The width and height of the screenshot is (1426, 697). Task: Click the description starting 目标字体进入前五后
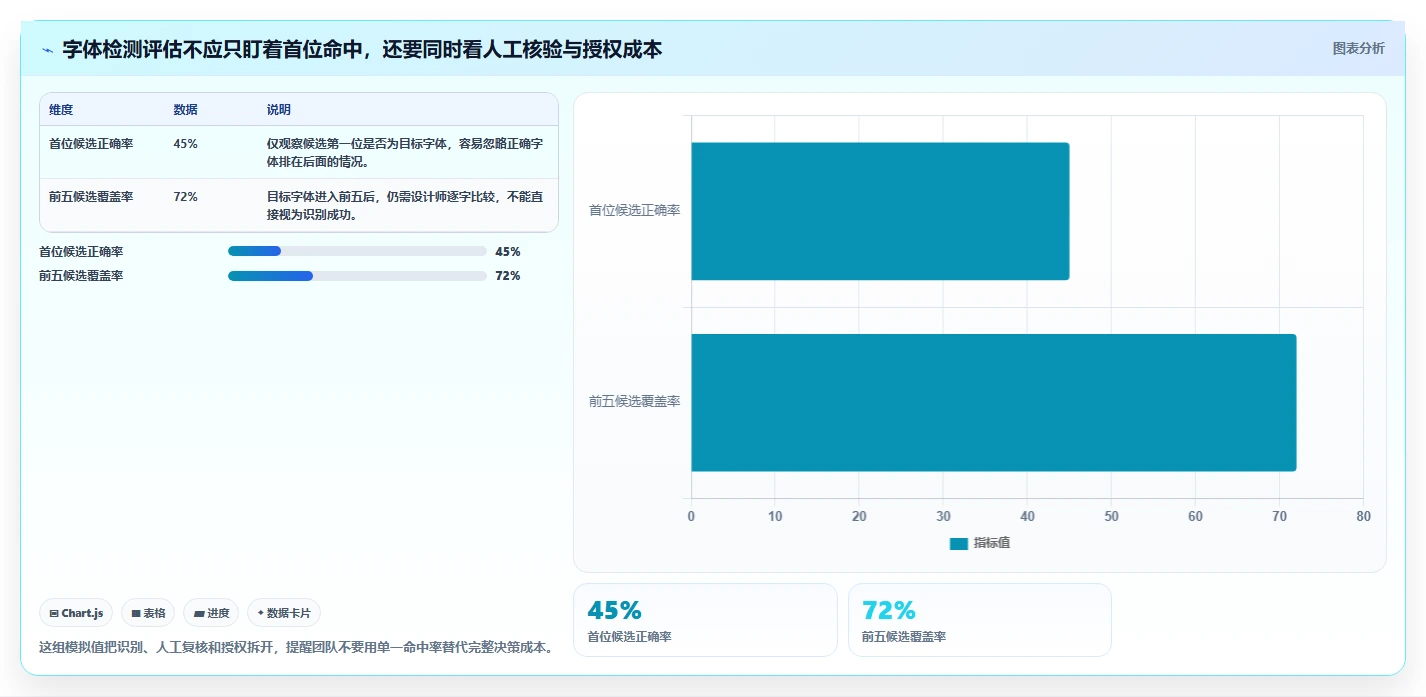click(x=405, y=205)
